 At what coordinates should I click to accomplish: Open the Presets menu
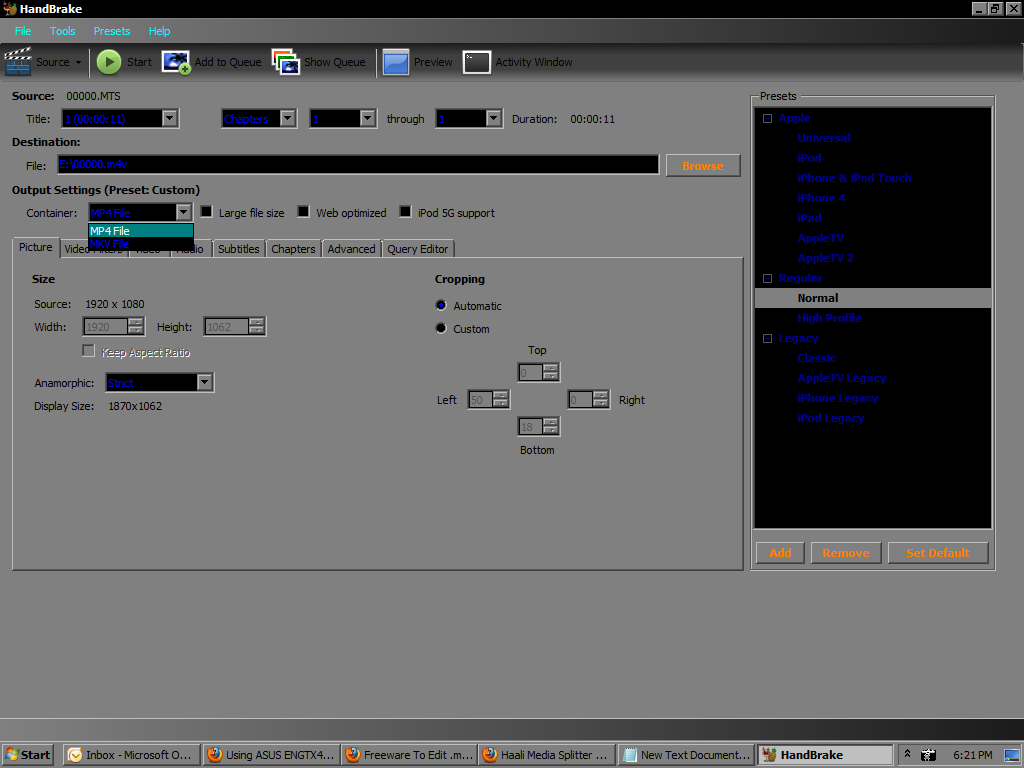click(112, 31)
